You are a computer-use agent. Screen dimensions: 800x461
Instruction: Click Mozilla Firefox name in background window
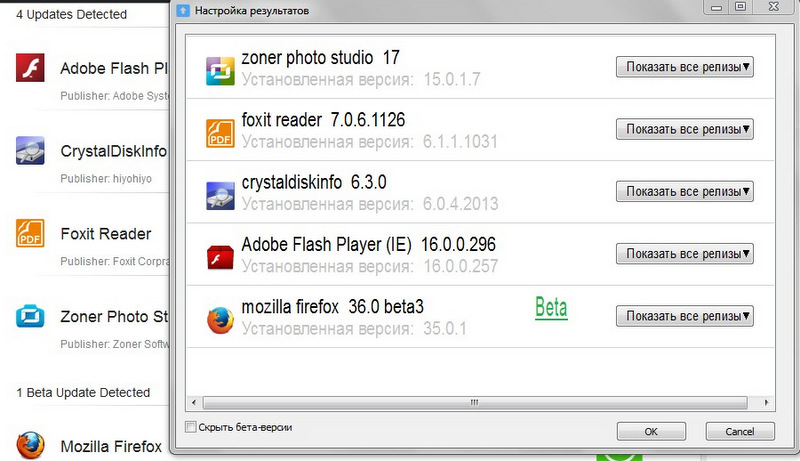click(111, 447)
